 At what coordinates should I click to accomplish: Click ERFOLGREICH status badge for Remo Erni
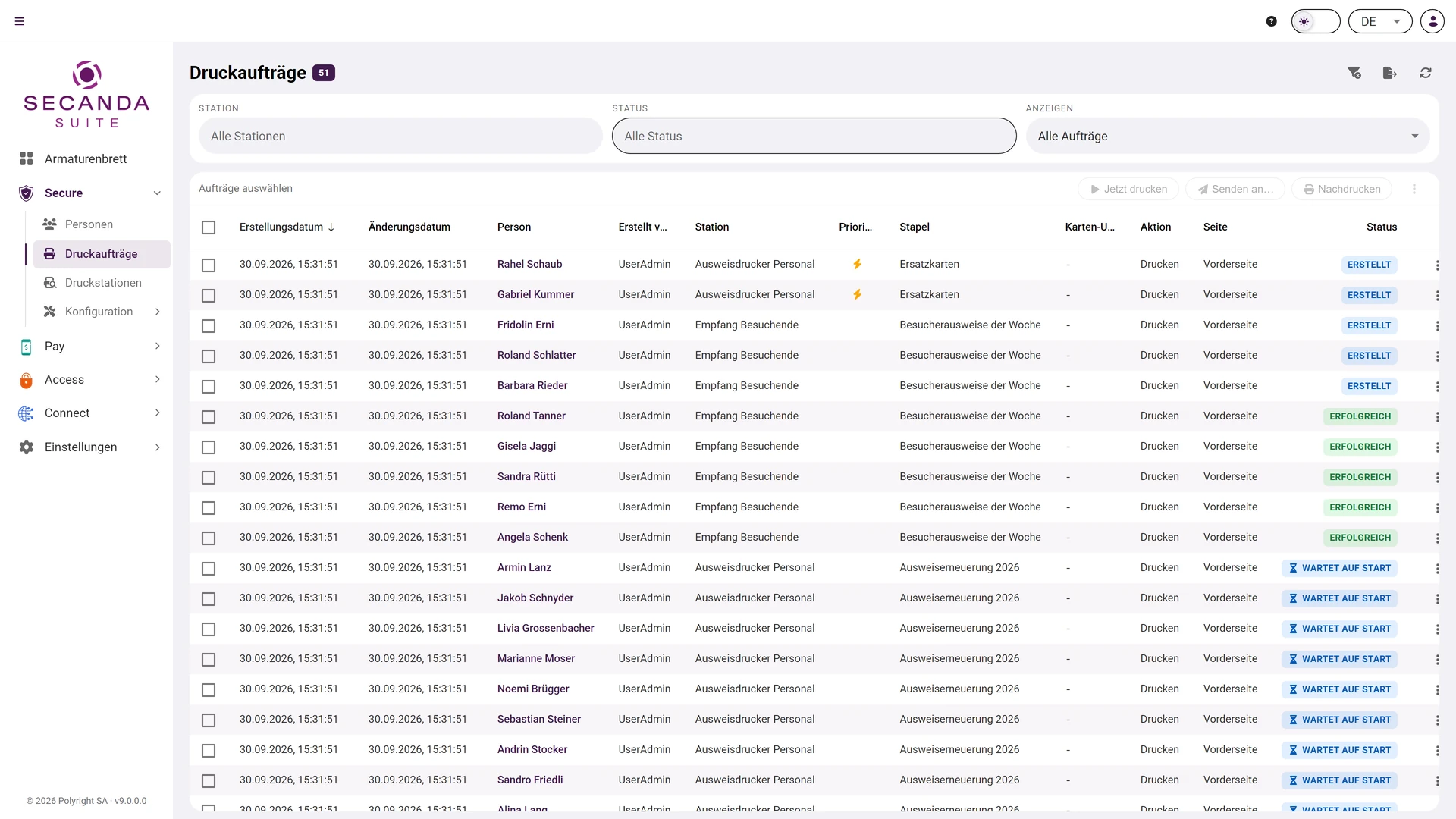click(x=1360, y=507)
